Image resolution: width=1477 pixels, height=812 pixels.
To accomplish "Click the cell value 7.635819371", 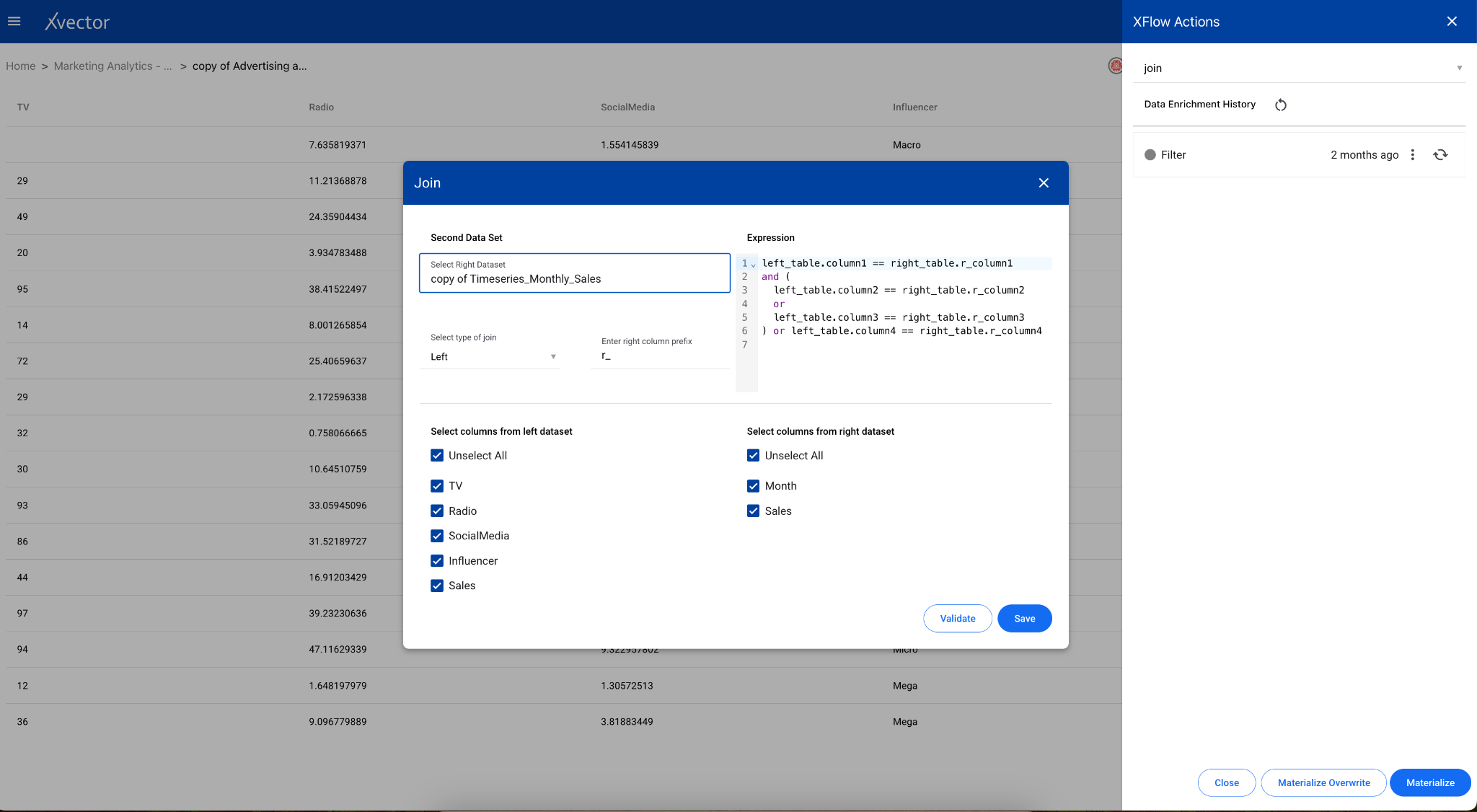I will tap(338, 145).
